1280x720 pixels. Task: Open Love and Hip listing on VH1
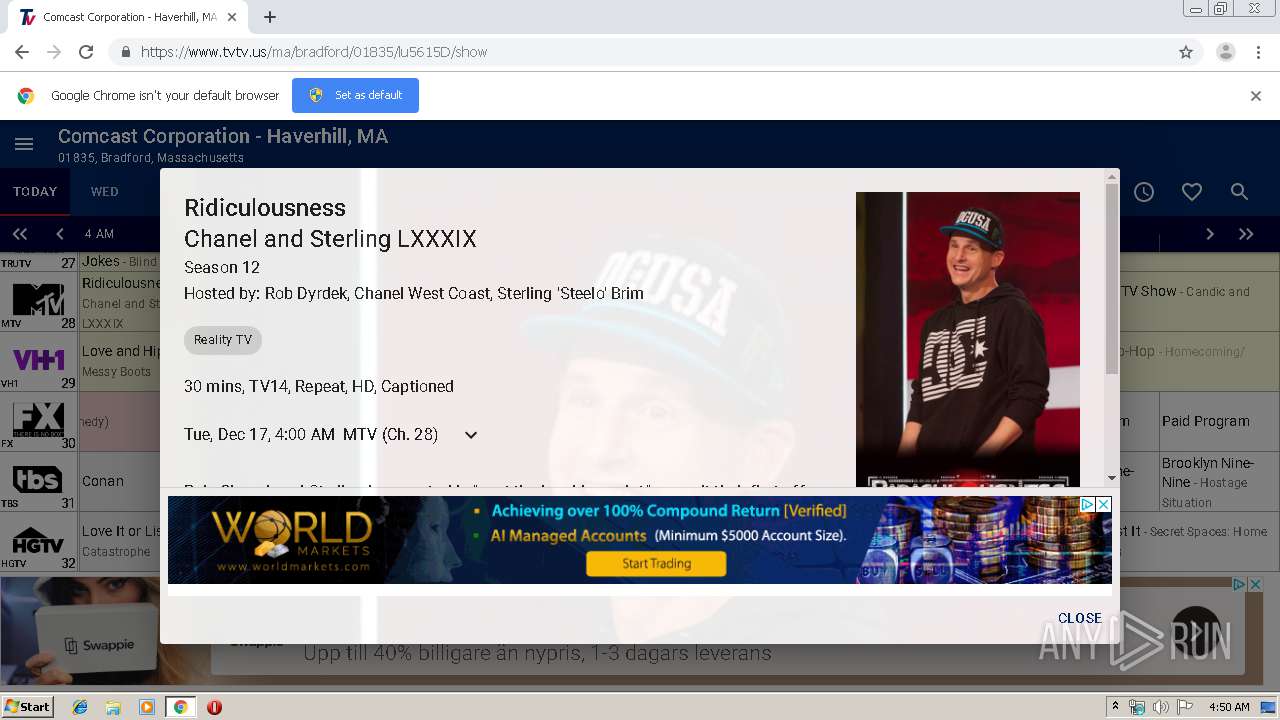click(x=121, y=360)
